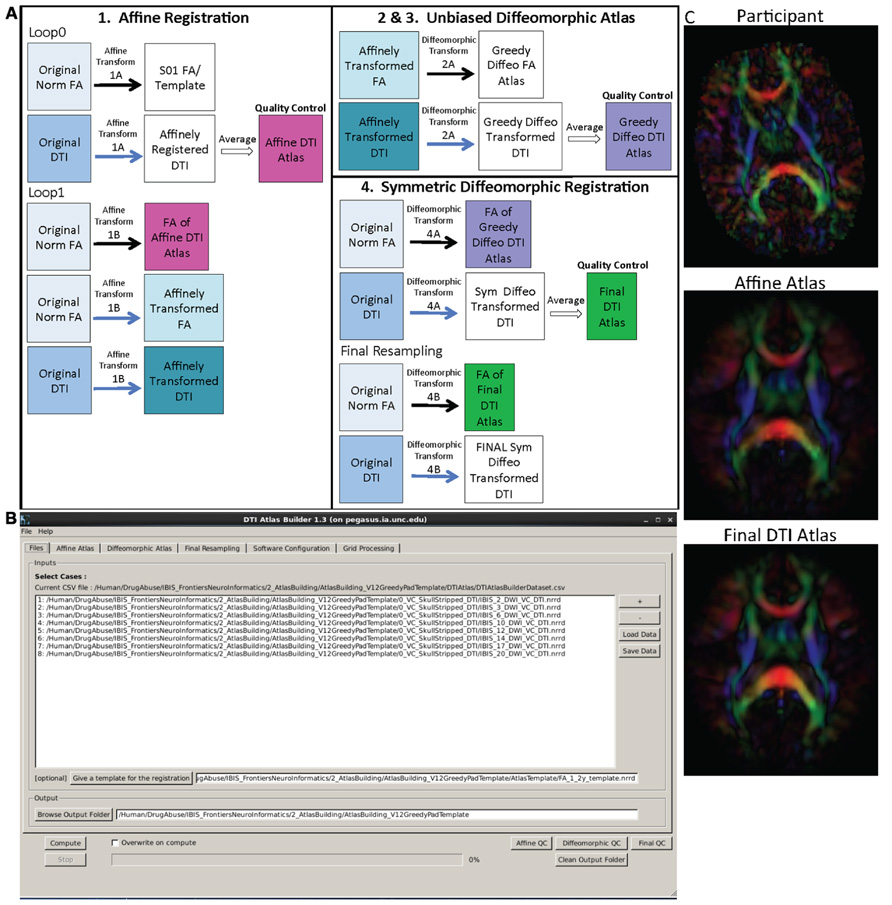Viewport: 892px width, 905px height.
Task: Open the Final QC view
Action: [x=652, y=843]
